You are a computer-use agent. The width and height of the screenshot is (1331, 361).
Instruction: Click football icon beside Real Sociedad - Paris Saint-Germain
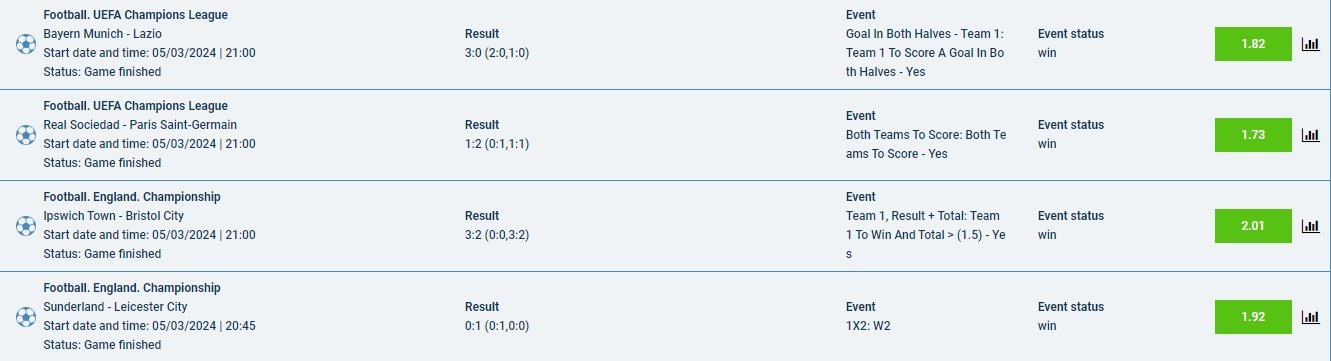click(26, 135)
